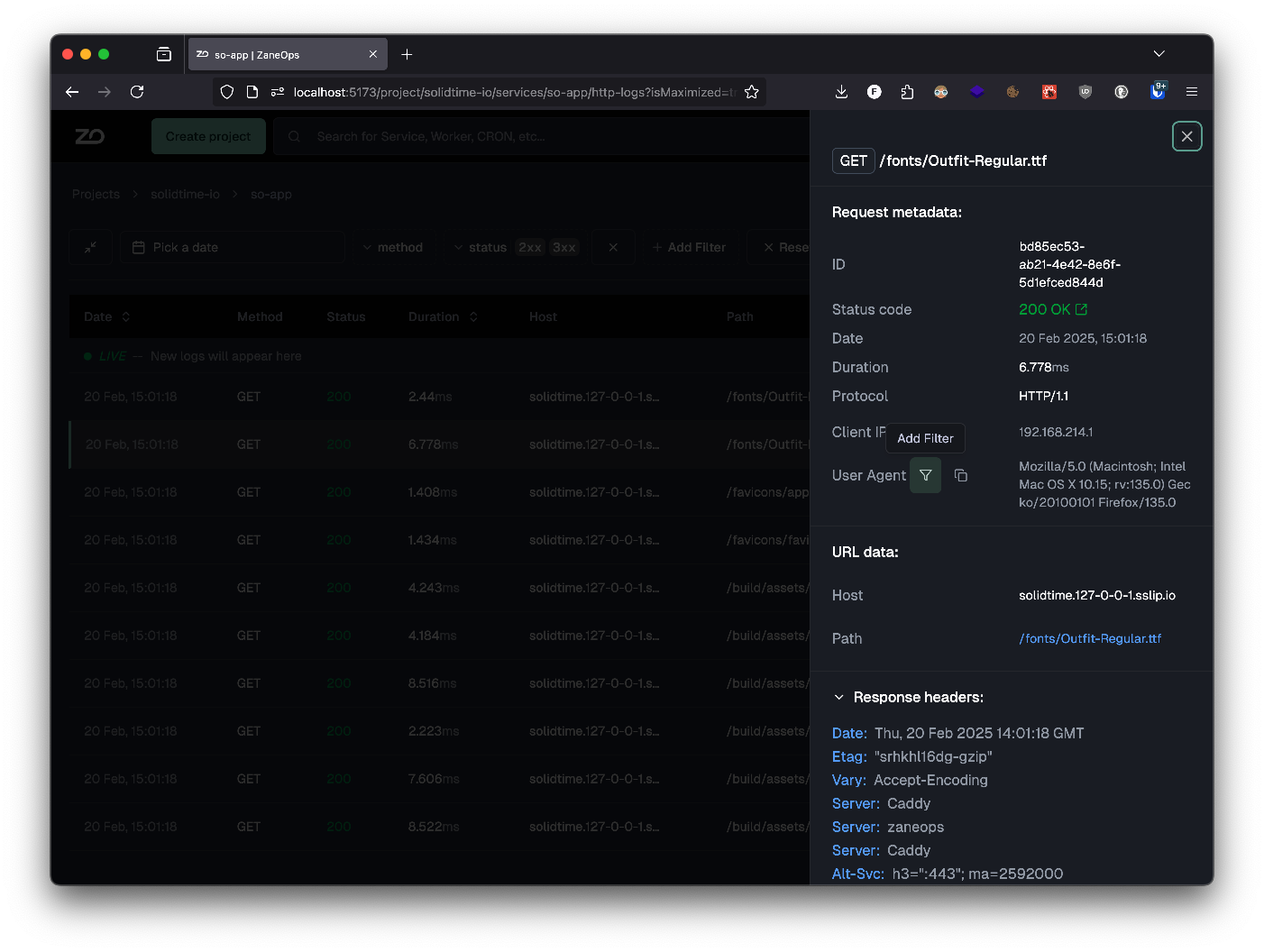Open the Bitwarden extension icon

pos(1158,91)
